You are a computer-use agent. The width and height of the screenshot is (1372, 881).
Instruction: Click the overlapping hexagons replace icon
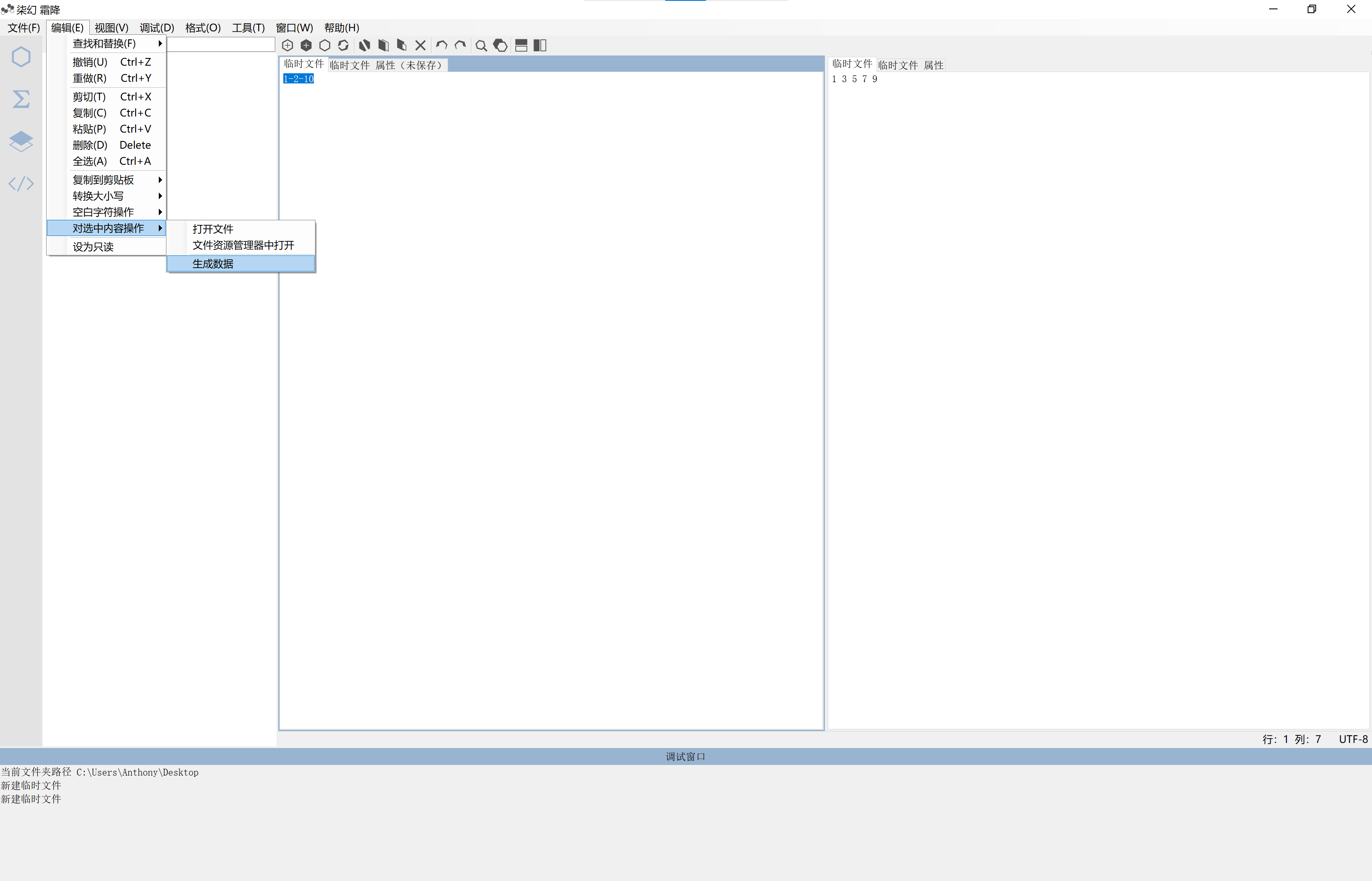point(501,45)
